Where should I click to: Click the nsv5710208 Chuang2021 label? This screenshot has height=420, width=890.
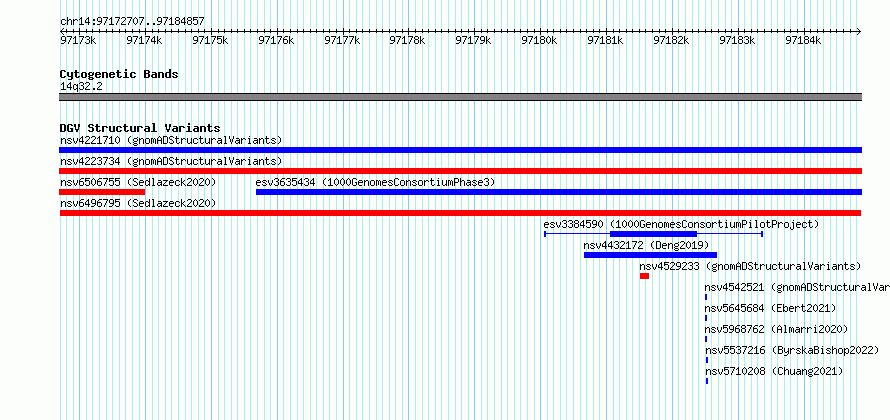click(774, 371)
